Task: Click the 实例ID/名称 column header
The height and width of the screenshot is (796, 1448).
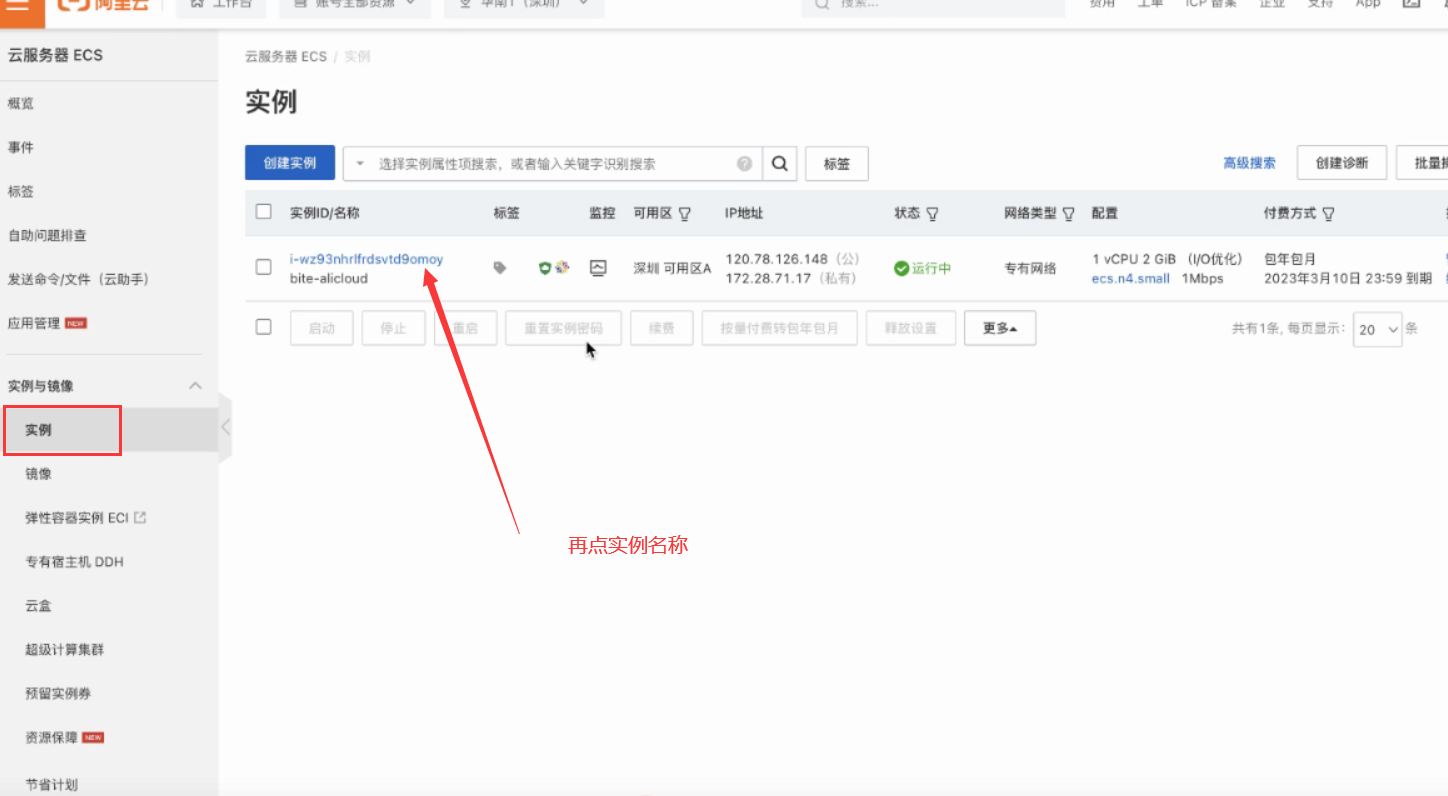Action: 324,213
